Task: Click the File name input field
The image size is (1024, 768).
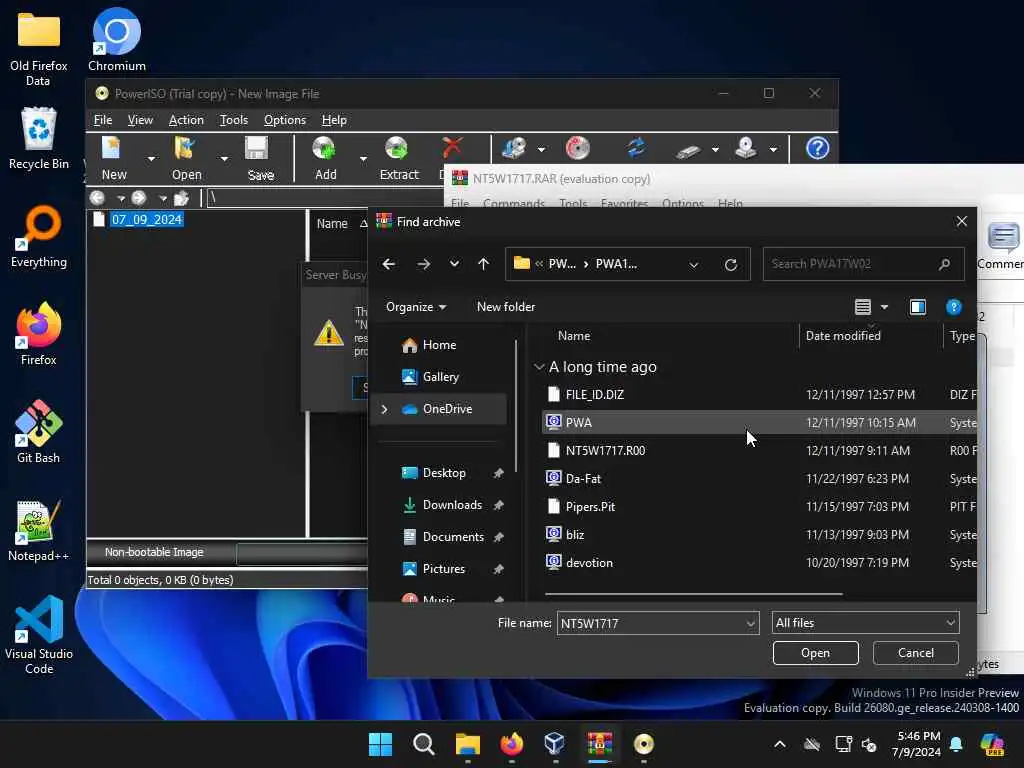Action: click(x=650, y=624)
